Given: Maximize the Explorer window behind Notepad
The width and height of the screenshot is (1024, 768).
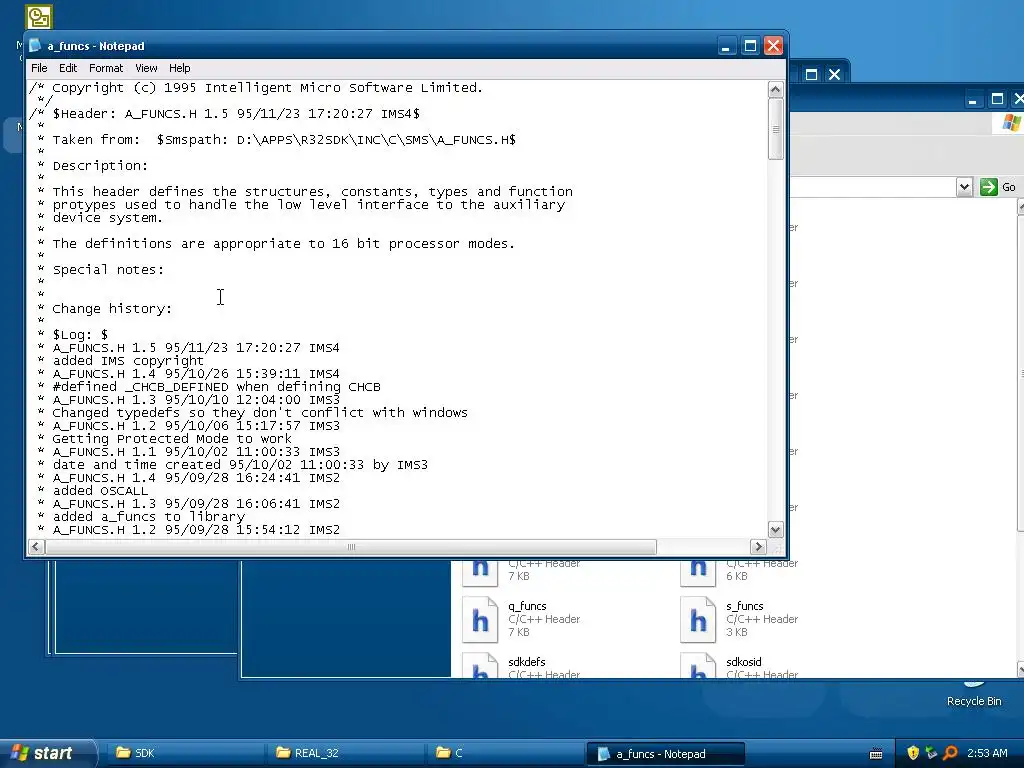Looking at the screenshot, I should pyautogui.click(x=997, y=100).
